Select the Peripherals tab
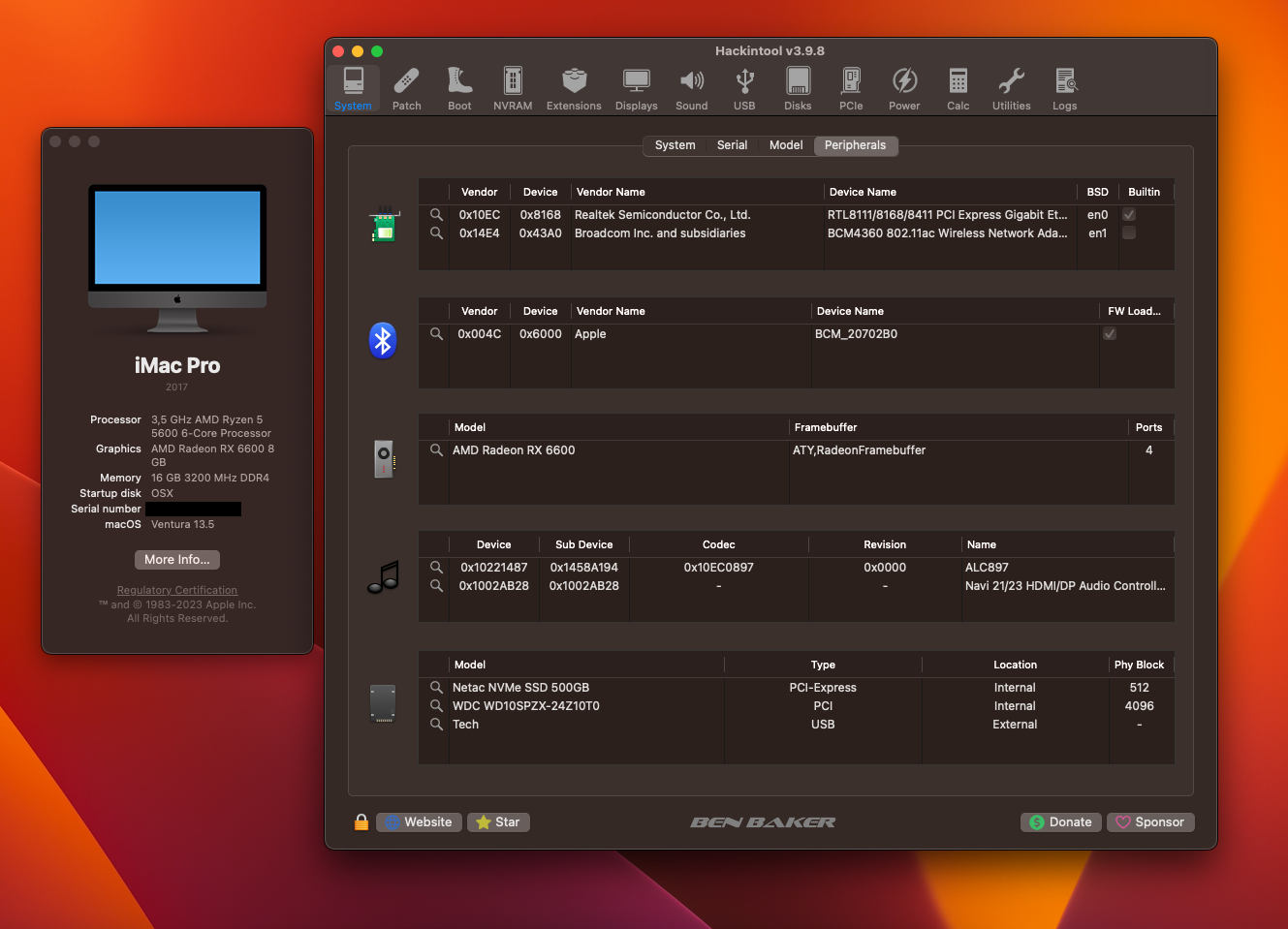 pos(856,145)
